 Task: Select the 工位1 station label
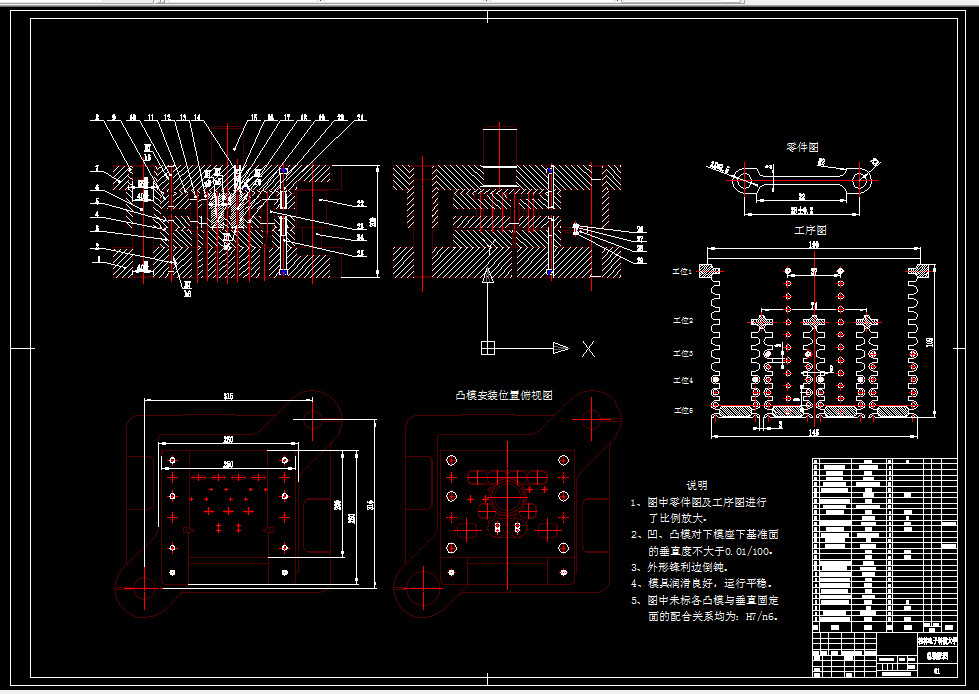[682, 272]
